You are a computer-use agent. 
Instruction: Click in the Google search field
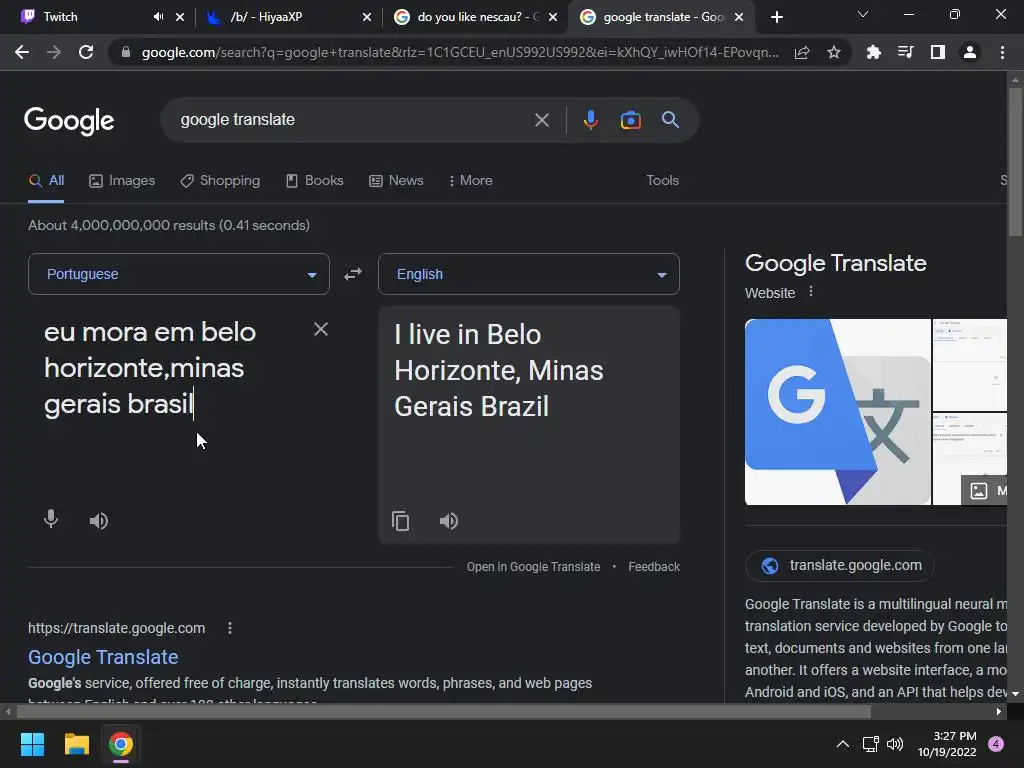tap(353, 120)
